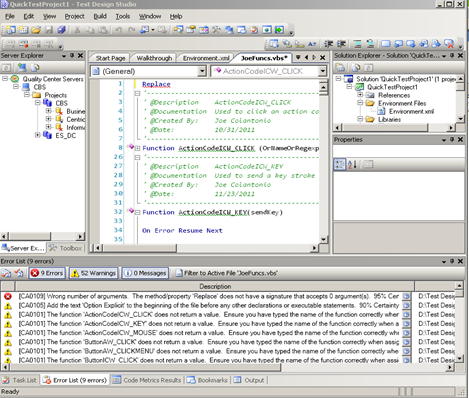Click the Decrease Indent toolbar icon
Viewport: 469px width, 398px height.
click(328, 44)
